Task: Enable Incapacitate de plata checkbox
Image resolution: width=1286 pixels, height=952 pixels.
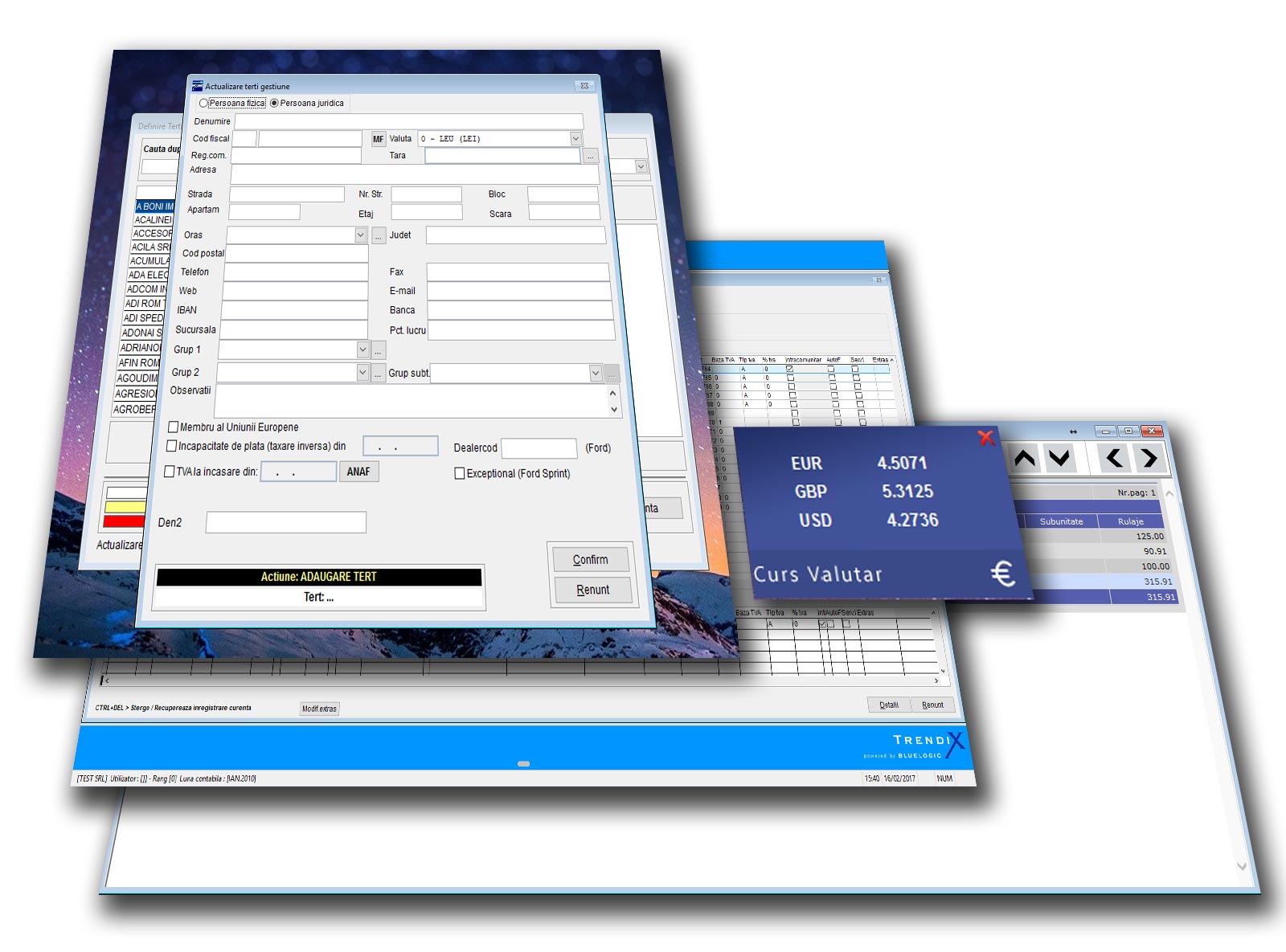Action: [x=171, y=446]
